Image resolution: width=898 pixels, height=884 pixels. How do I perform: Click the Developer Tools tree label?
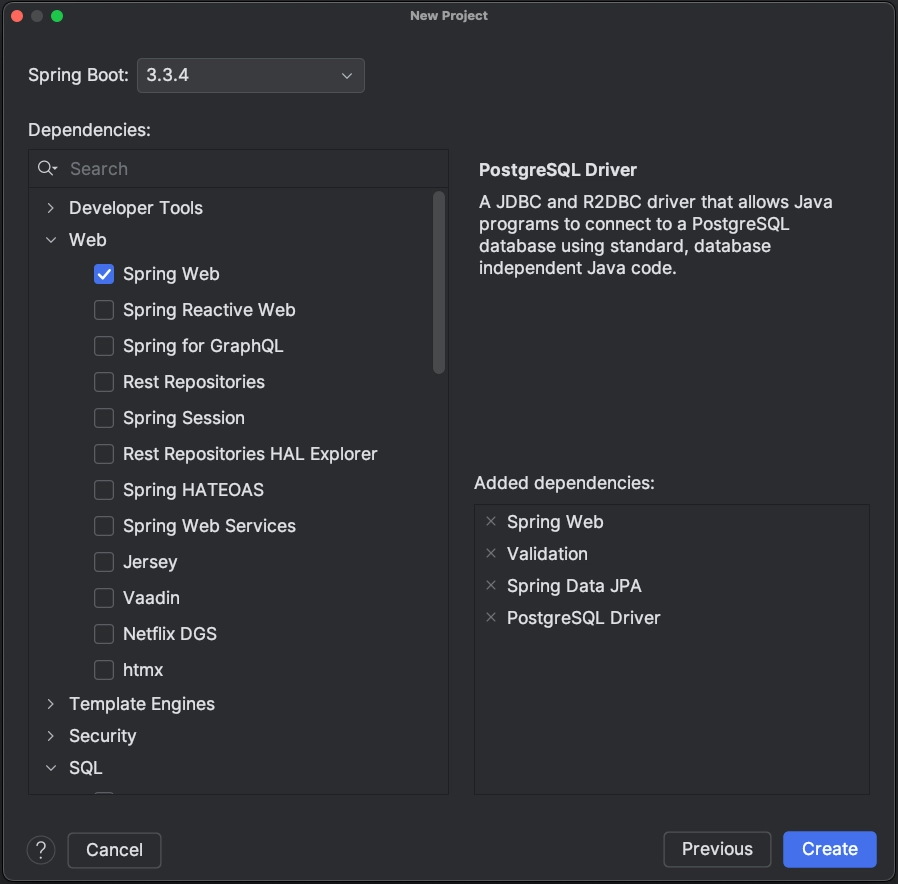[x=136, y=208]
